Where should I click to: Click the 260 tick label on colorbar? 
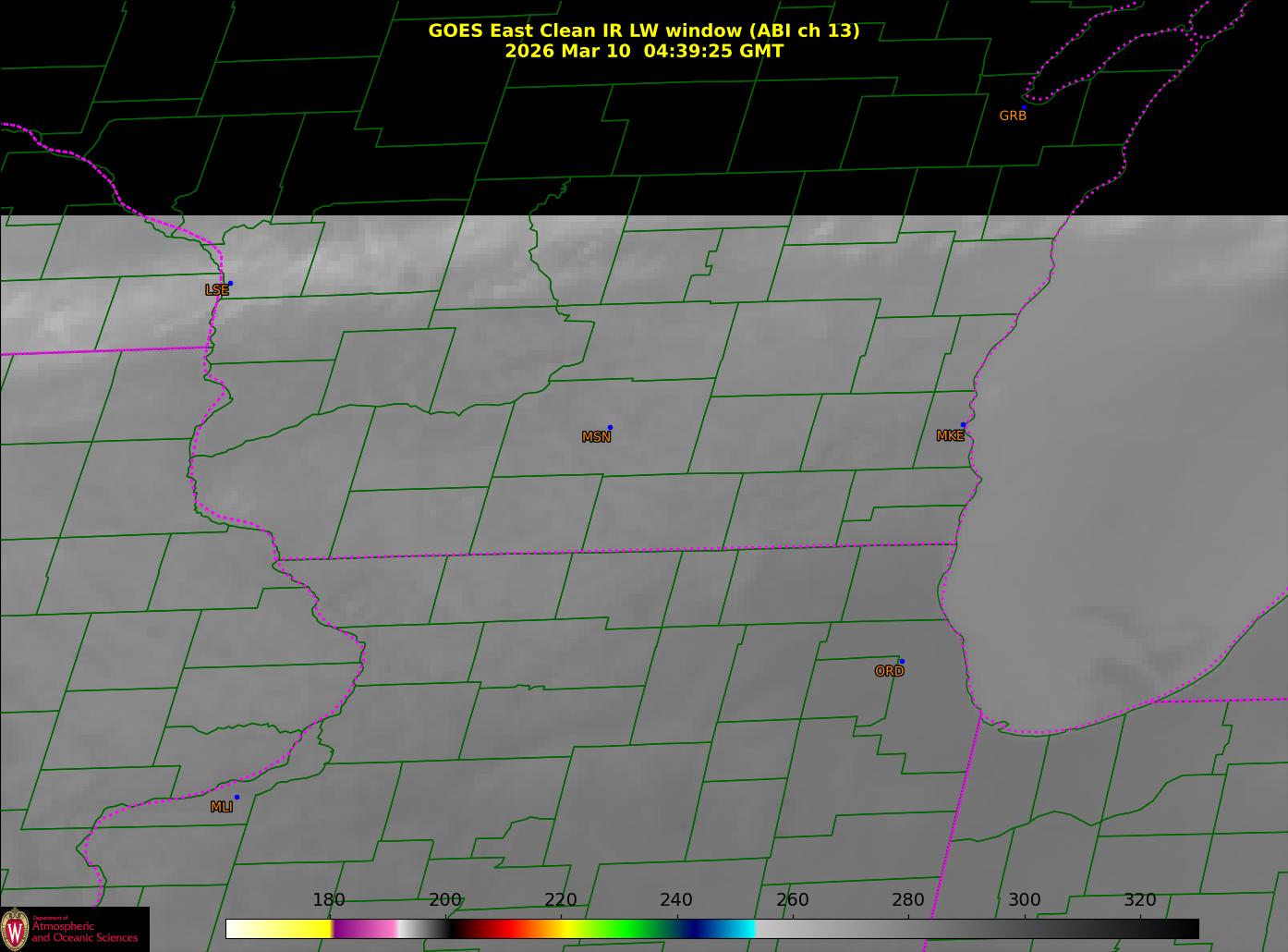click(x=792, y=899)
